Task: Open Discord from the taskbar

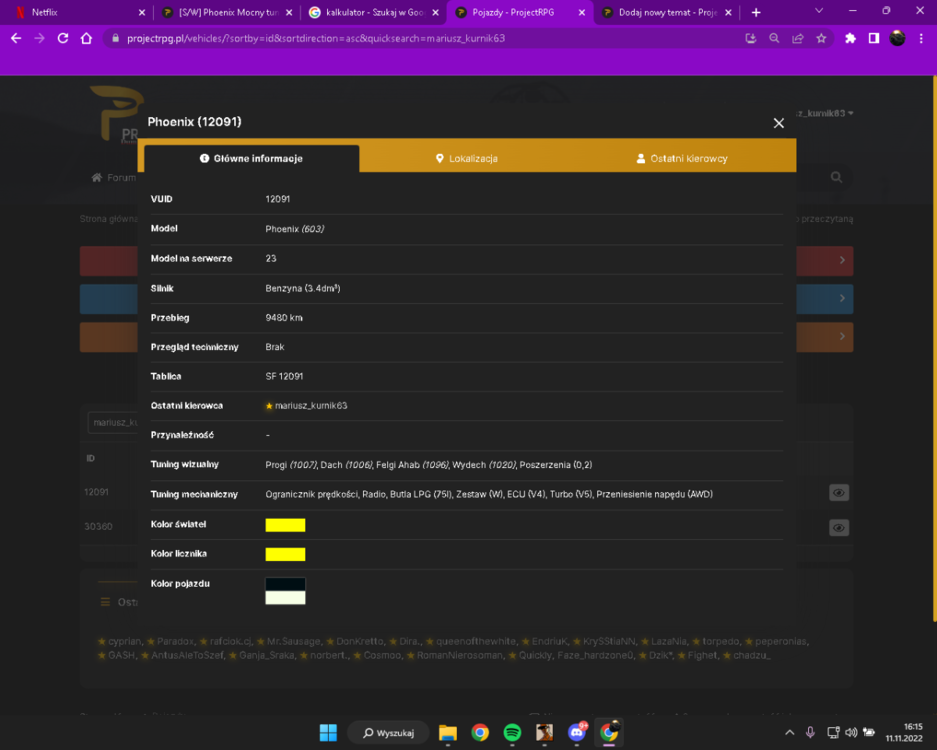Action: 577,732
